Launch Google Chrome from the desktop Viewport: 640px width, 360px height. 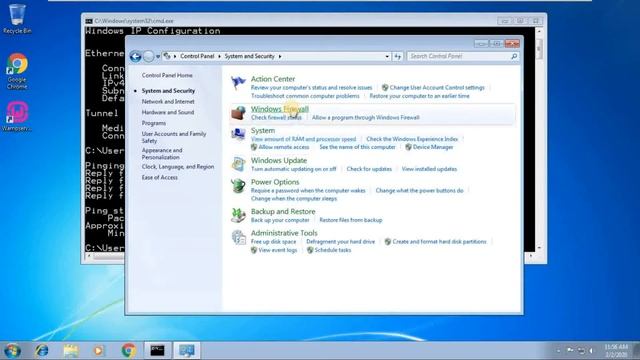[17, 71]
